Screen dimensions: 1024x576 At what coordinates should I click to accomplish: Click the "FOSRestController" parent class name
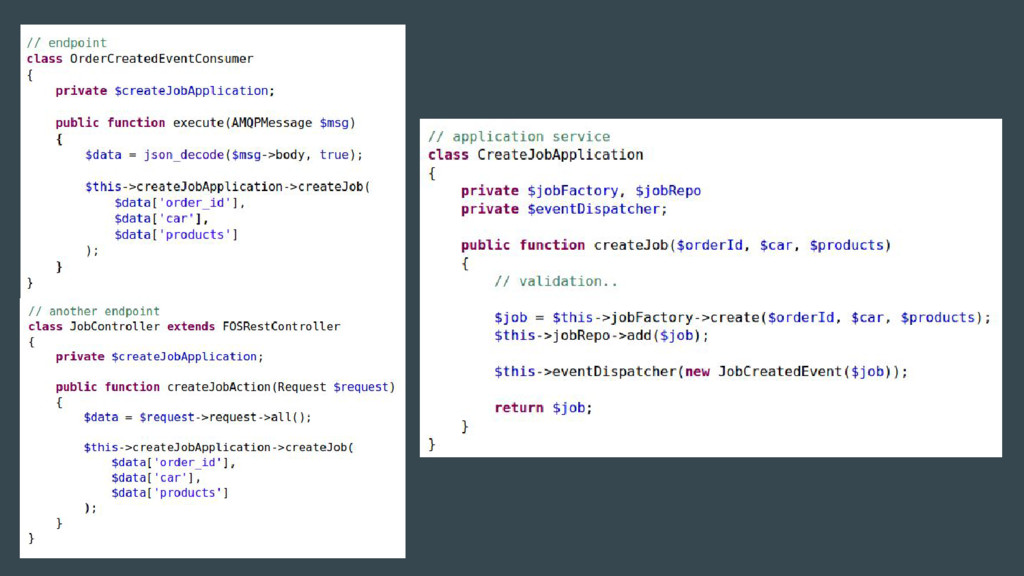[x=281, y=327]
